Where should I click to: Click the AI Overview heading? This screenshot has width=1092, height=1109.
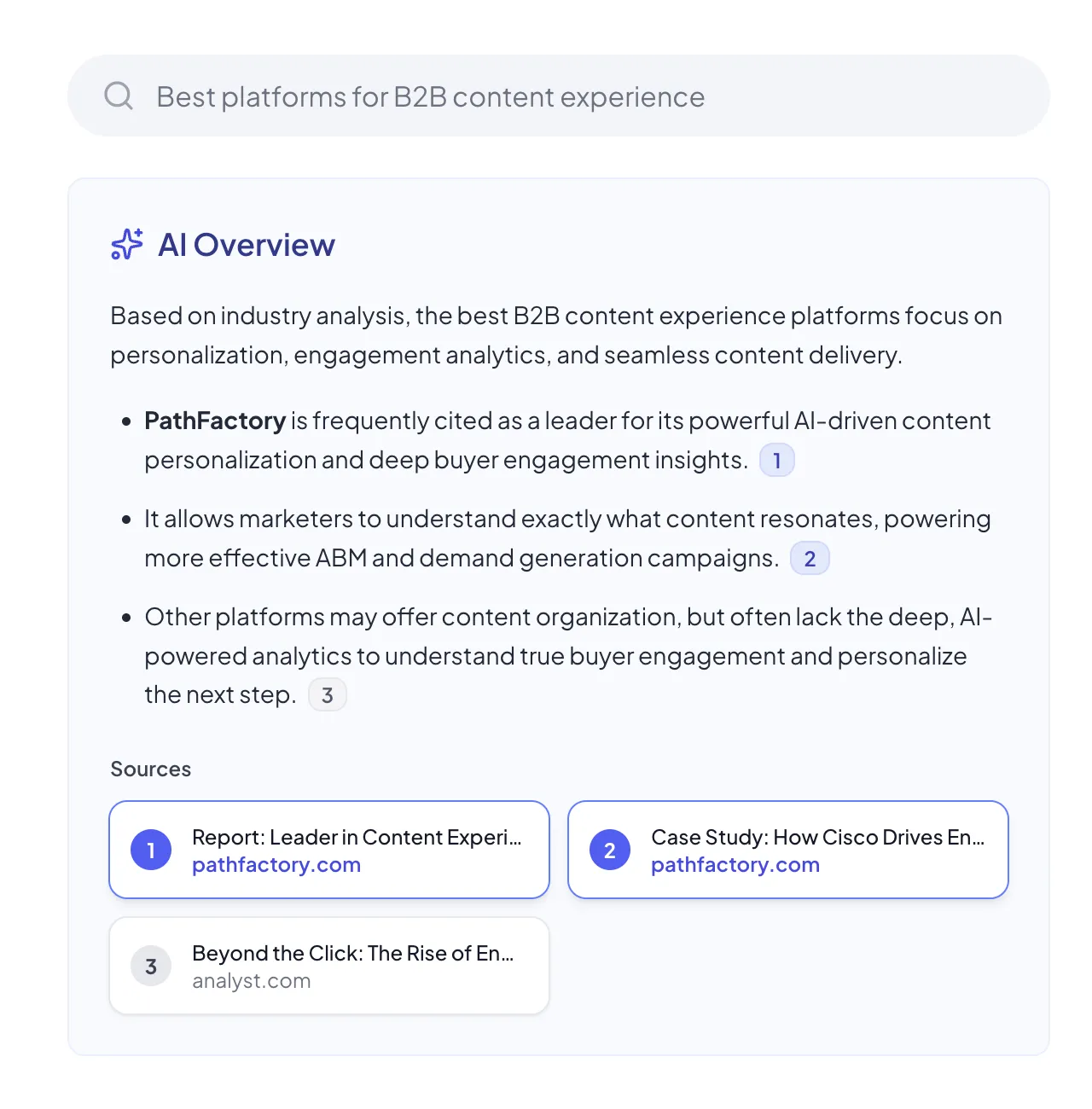[247, 245]
